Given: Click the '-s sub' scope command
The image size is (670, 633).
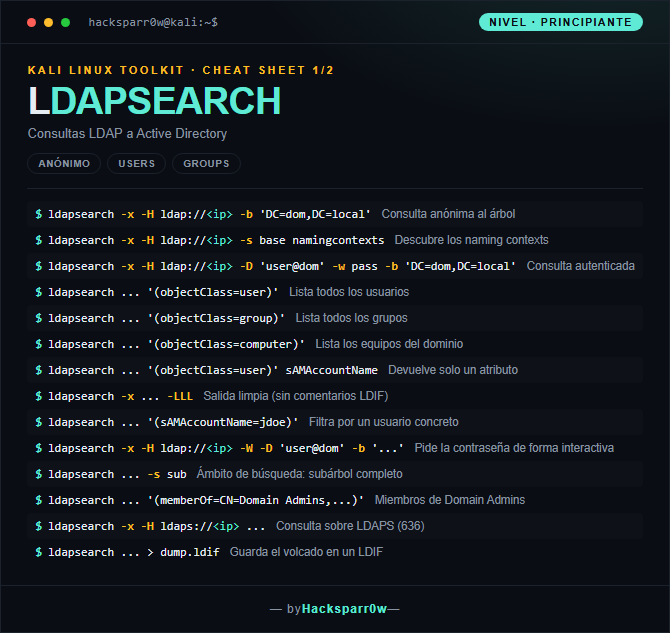Looking at the screenshot, I should click(x=111, y=474).
